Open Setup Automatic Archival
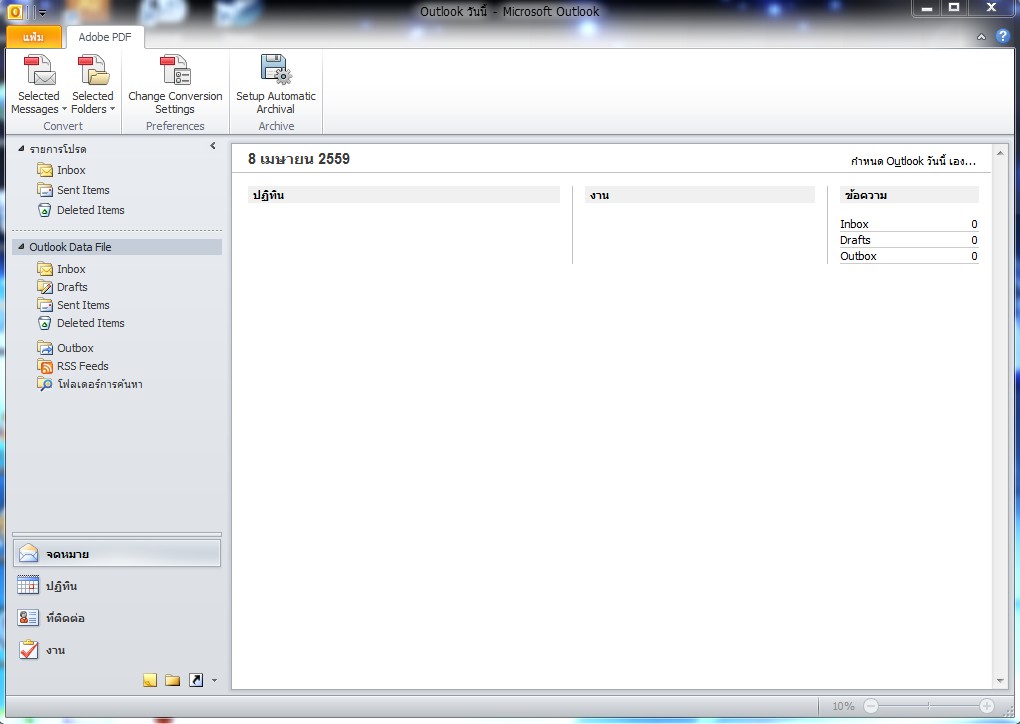This screenshot has width=1020, height=724. 276,85
